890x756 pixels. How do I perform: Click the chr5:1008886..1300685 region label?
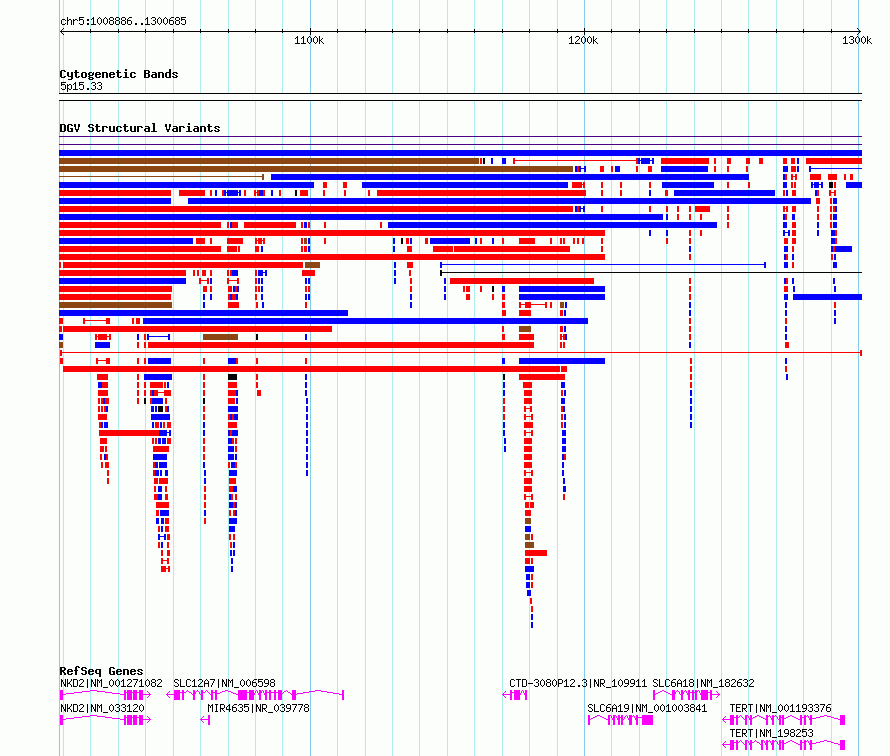coord(123,21)
